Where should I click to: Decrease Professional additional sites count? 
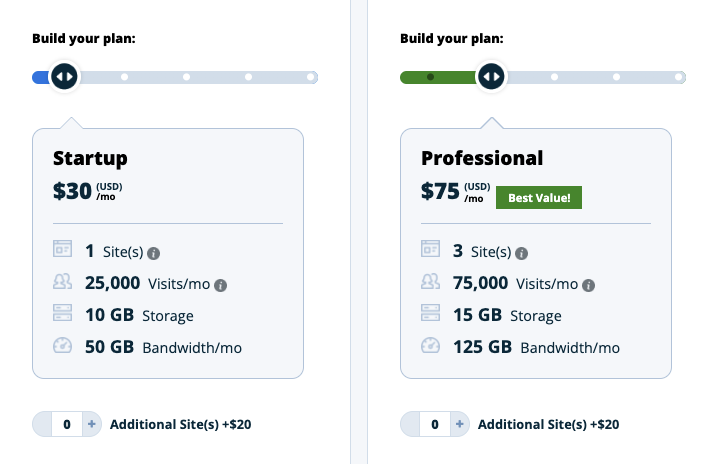[x=410, y=424]
